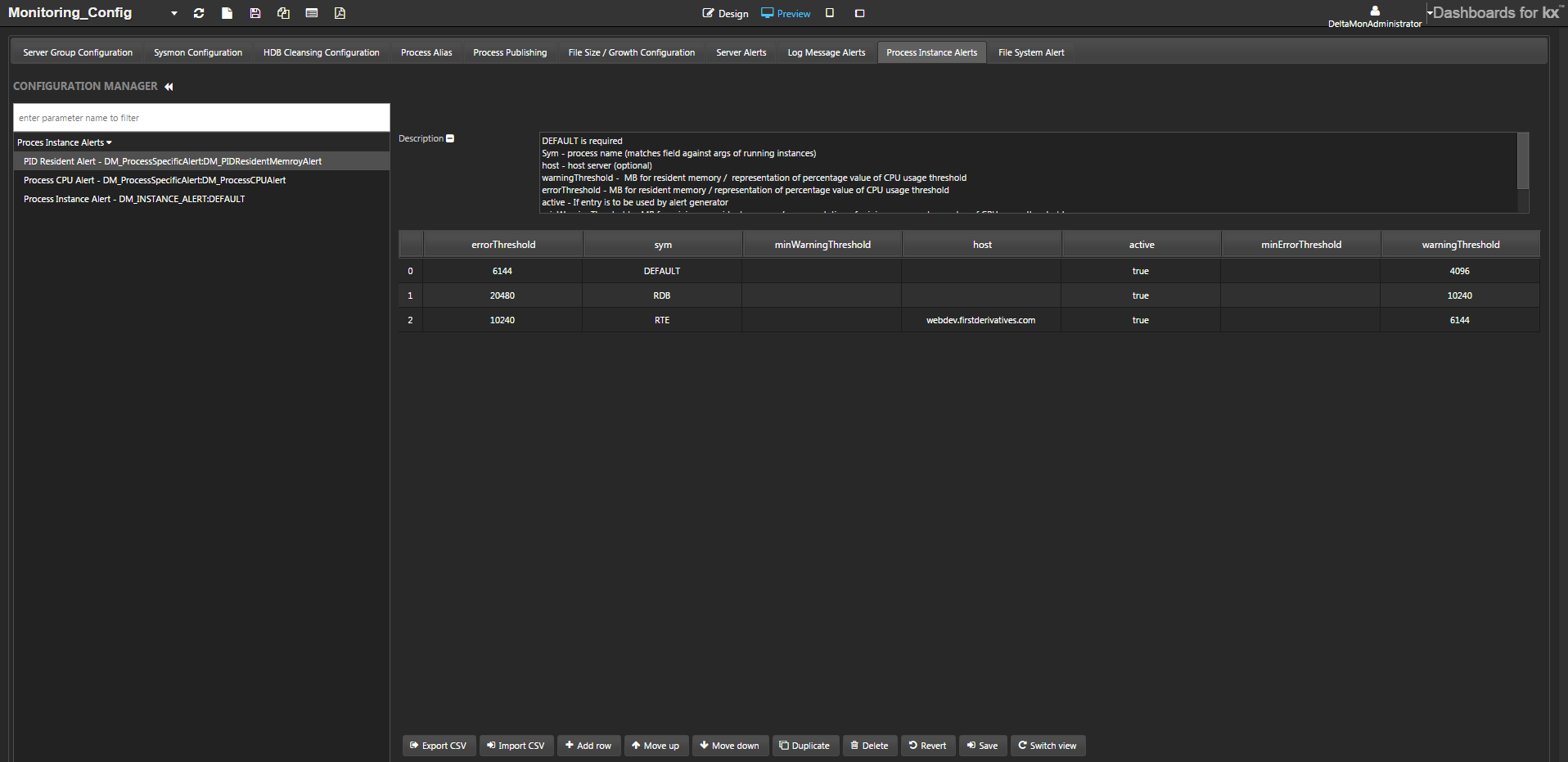Click the Switch view button
The height and width of the screenshot is (762, 1568).
tap(1048, 746)
